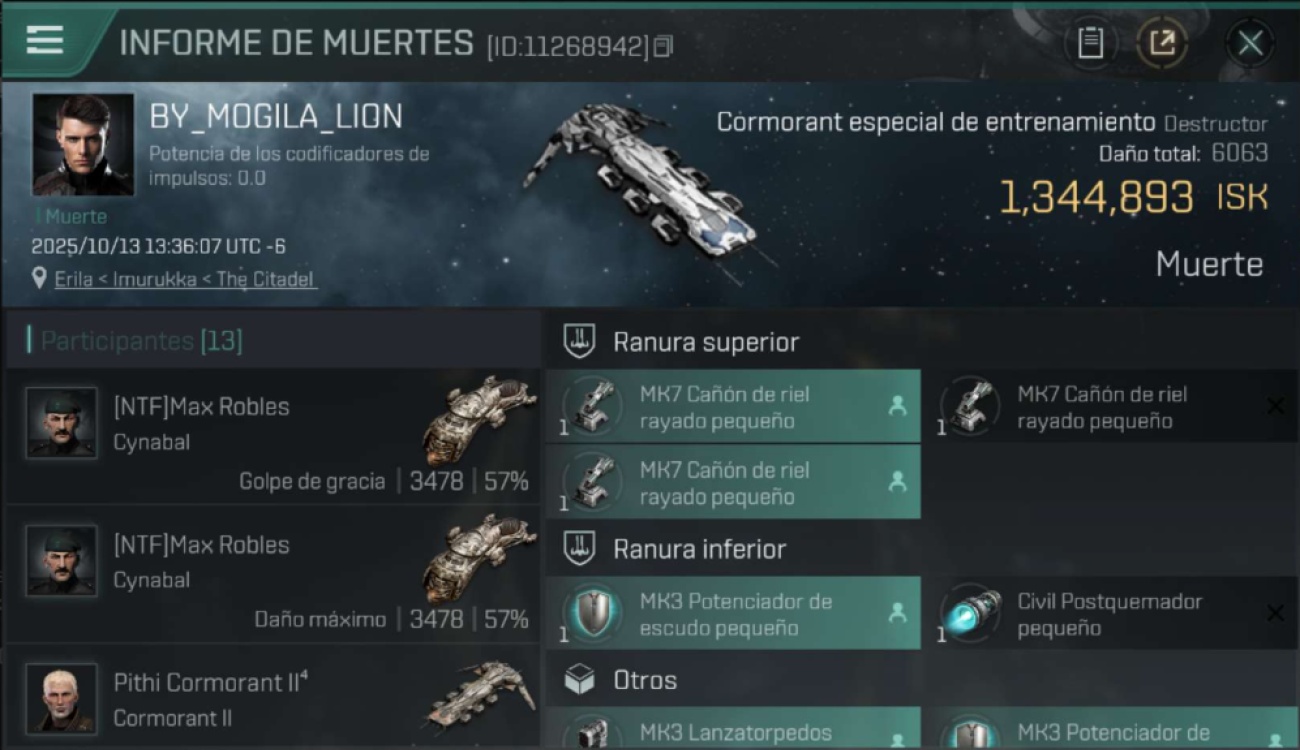Select Civil Postquemador pequeño module

(1111, 613)
